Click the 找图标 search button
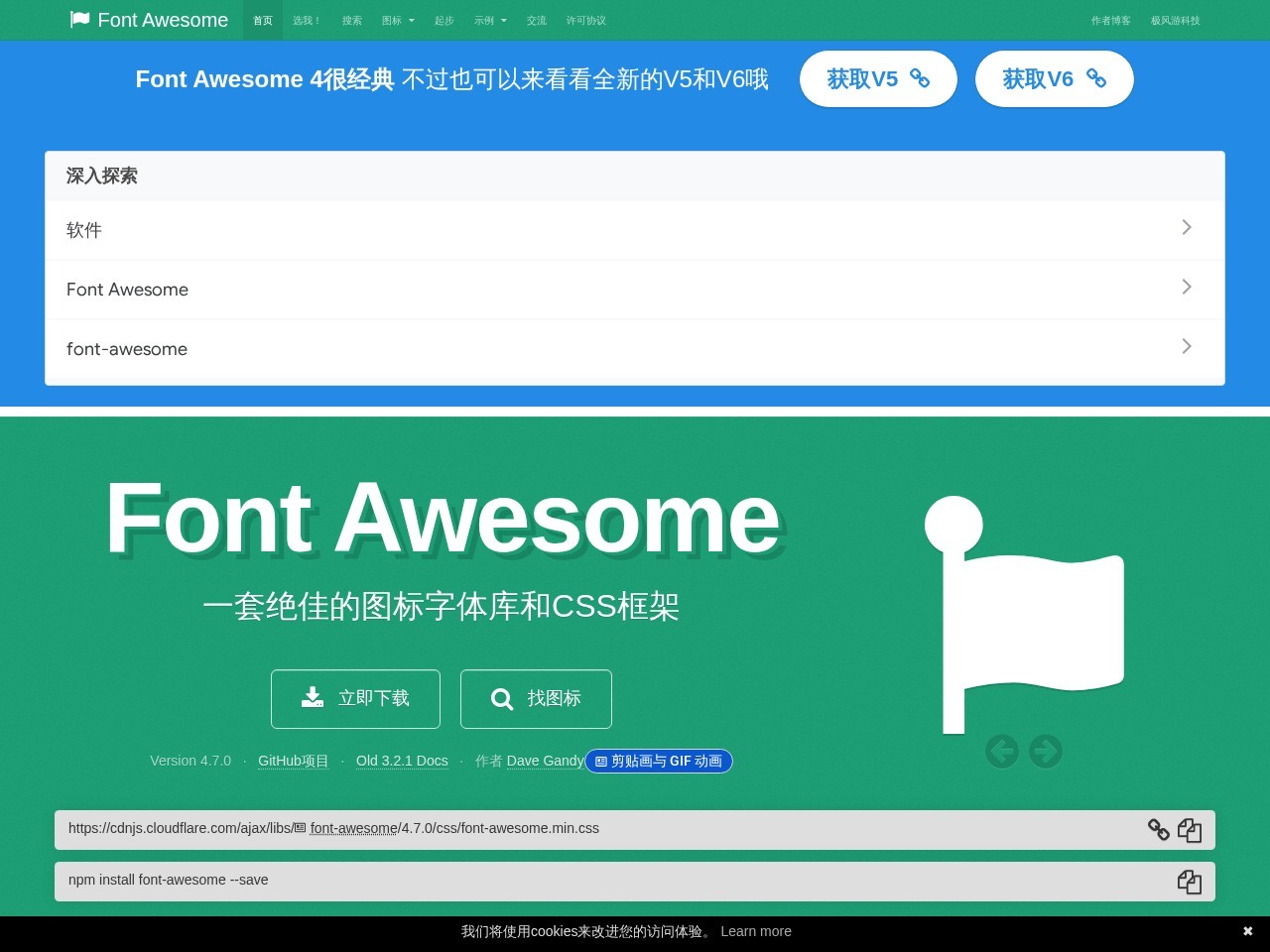This screenshot has width=1270, height=952. [x=536, y=699]
